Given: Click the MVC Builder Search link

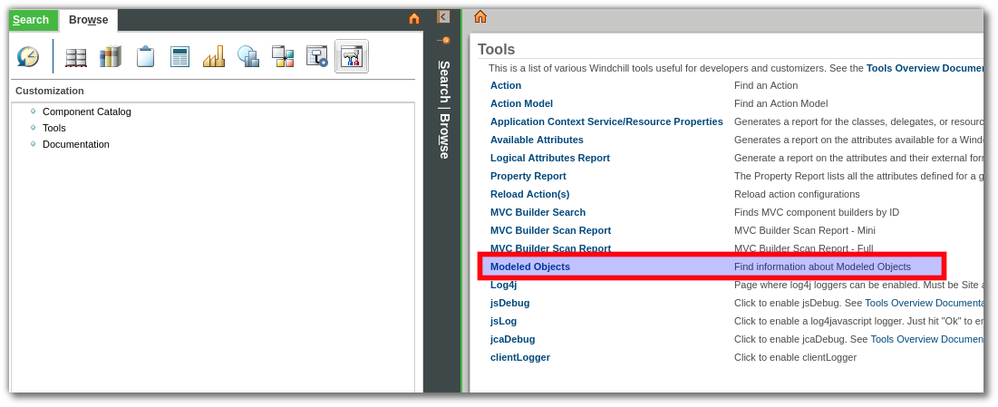Looking at the screenshot, I should [x=538, y=212].
